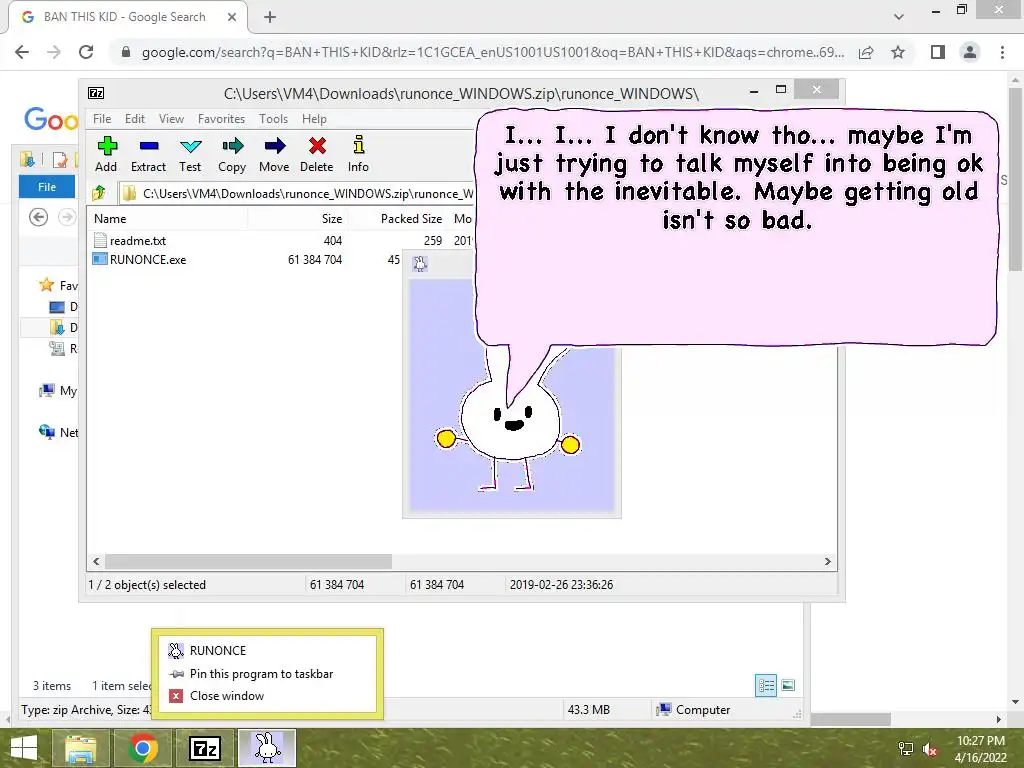The width and height of the screenshot is (1024, 768).
Task: Click the muted volume tray icon
Action: pyautogui.click(x=930, y=750)
